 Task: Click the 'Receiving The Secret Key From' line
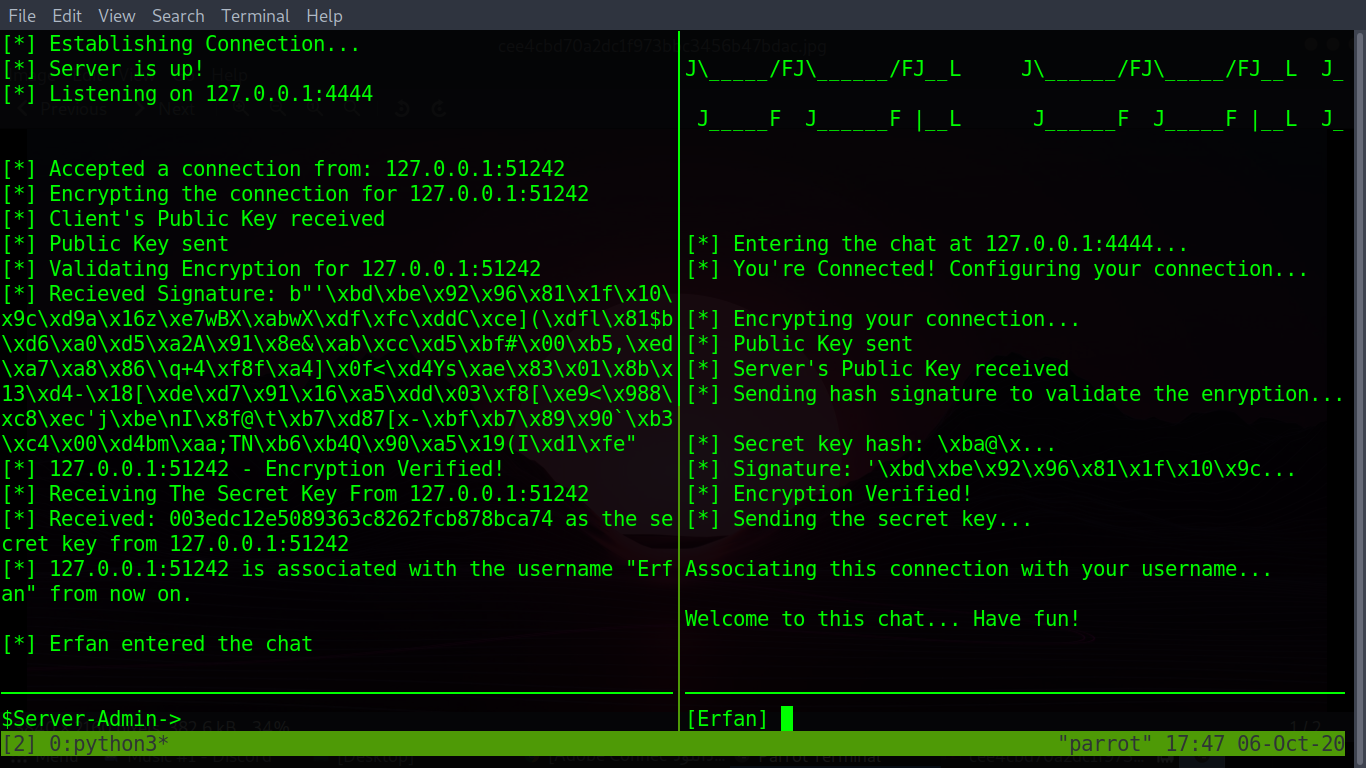(x=295, y=494)
